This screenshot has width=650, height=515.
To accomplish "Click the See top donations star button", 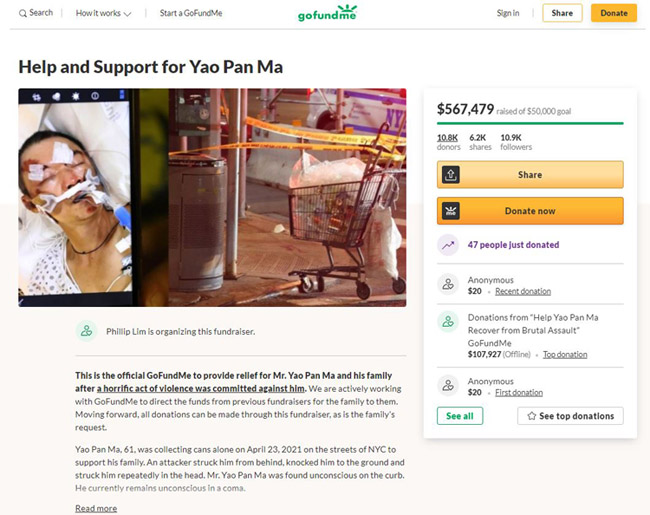I will click(570, 416).
